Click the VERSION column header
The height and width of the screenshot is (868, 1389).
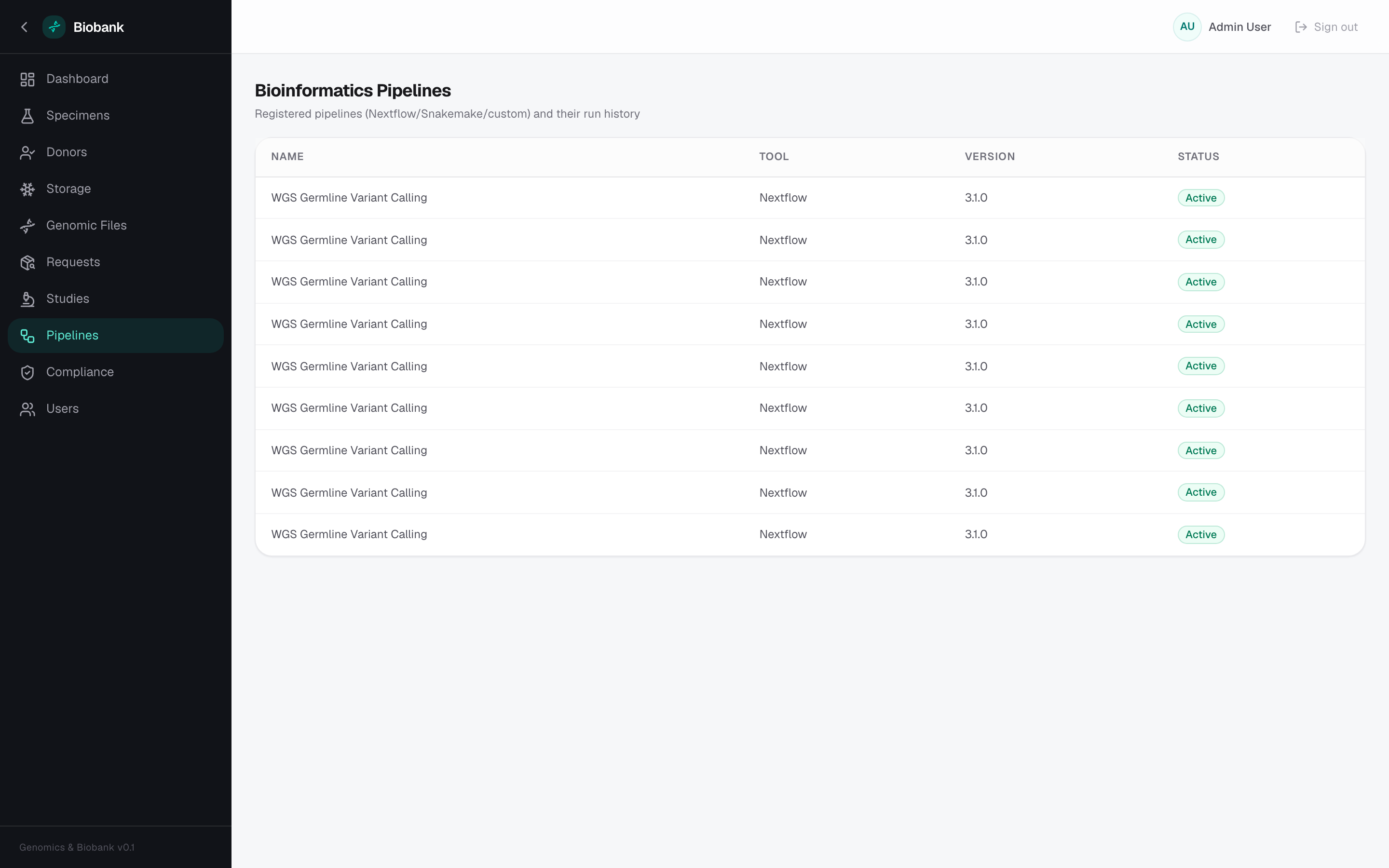[990, 157]
